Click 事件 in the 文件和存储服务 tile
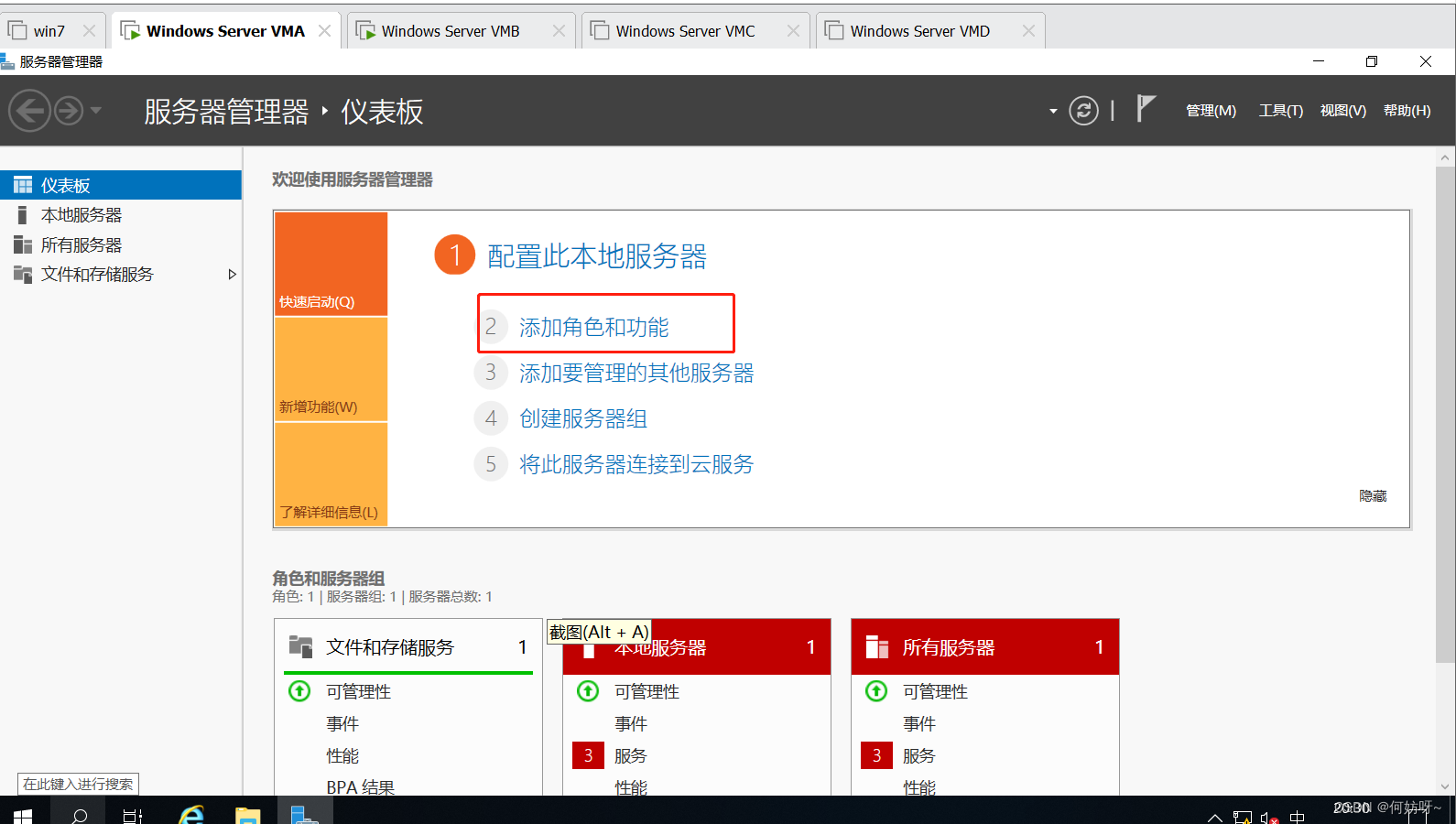Screen dimensions: 1456x824 pos(342,723)
